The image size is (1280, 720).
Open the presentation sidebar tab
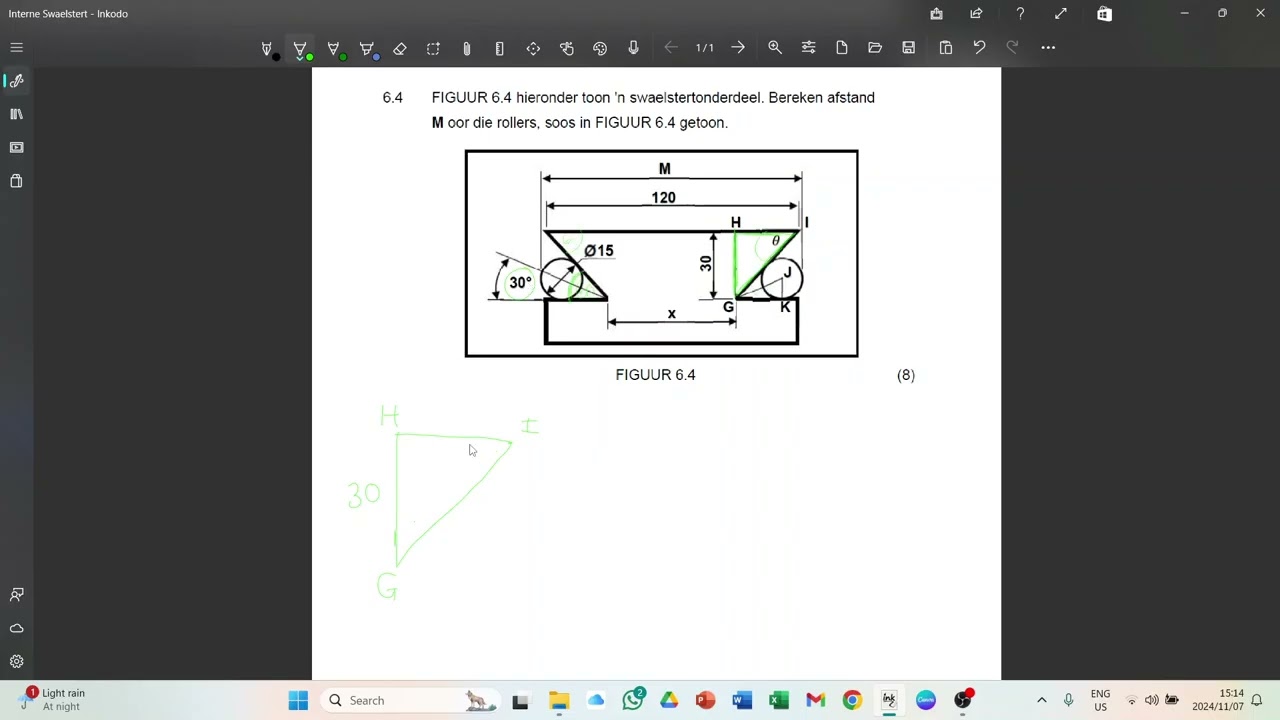(16, 147)
